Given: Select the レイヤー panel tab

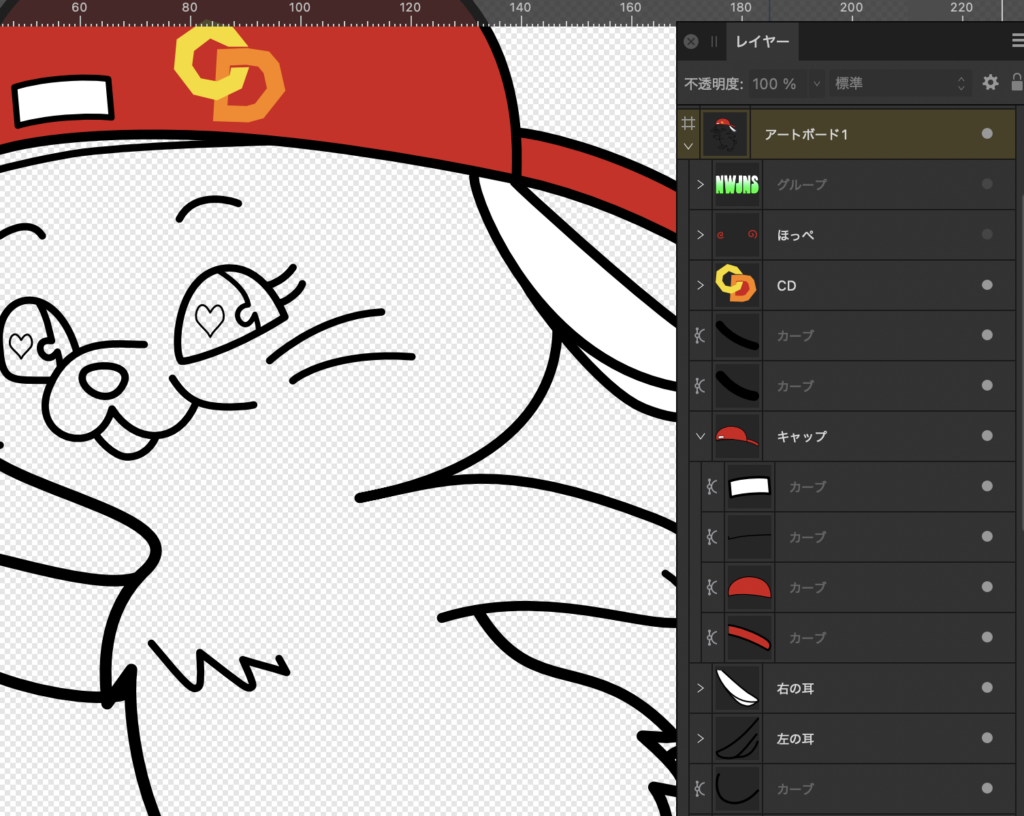Looking at the screenshot, I should pyautogui.click(x=762, y=42).
